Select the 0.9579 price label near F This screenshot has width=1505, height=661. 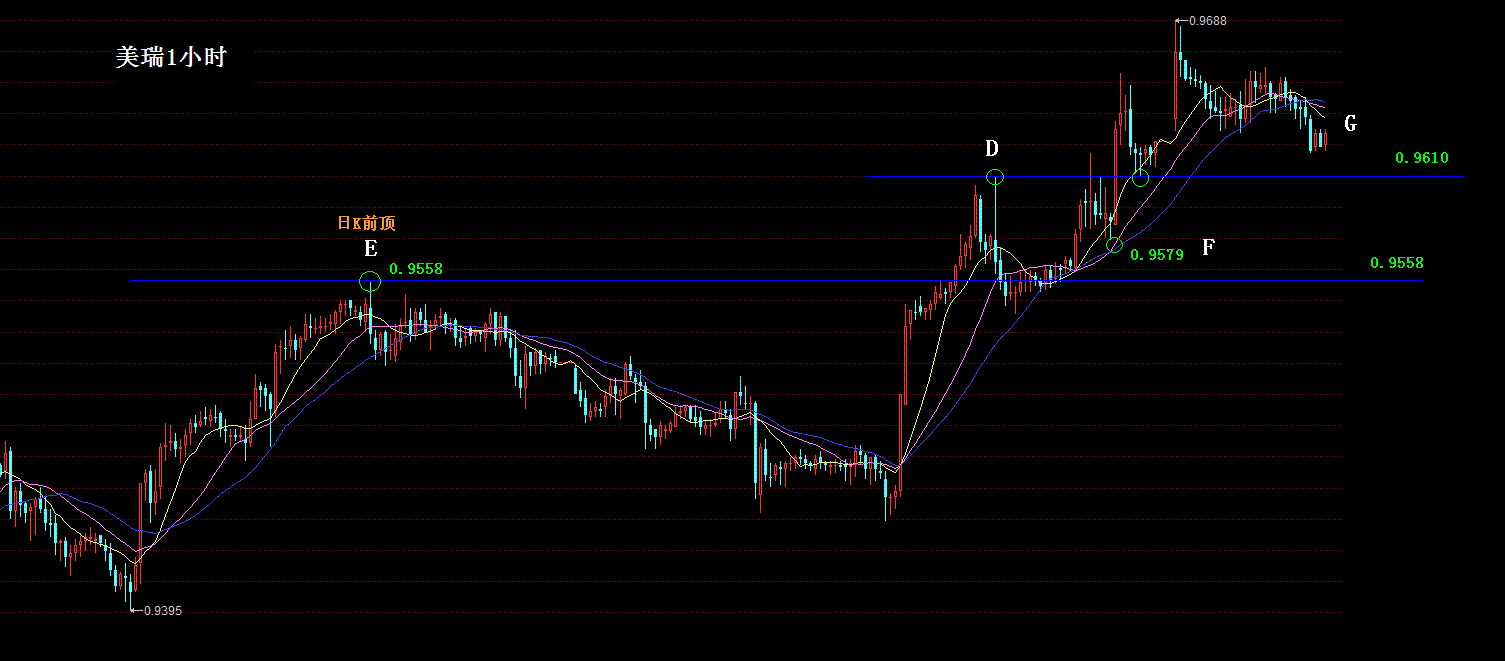(1157, 255)
